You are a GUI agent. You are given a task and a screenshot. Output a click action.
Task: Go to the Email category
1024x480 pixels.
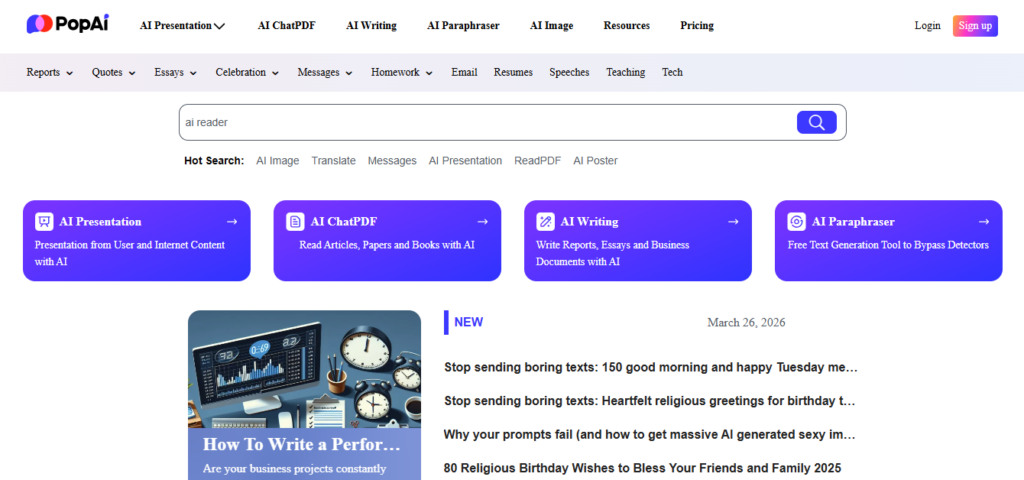(464, 72)
